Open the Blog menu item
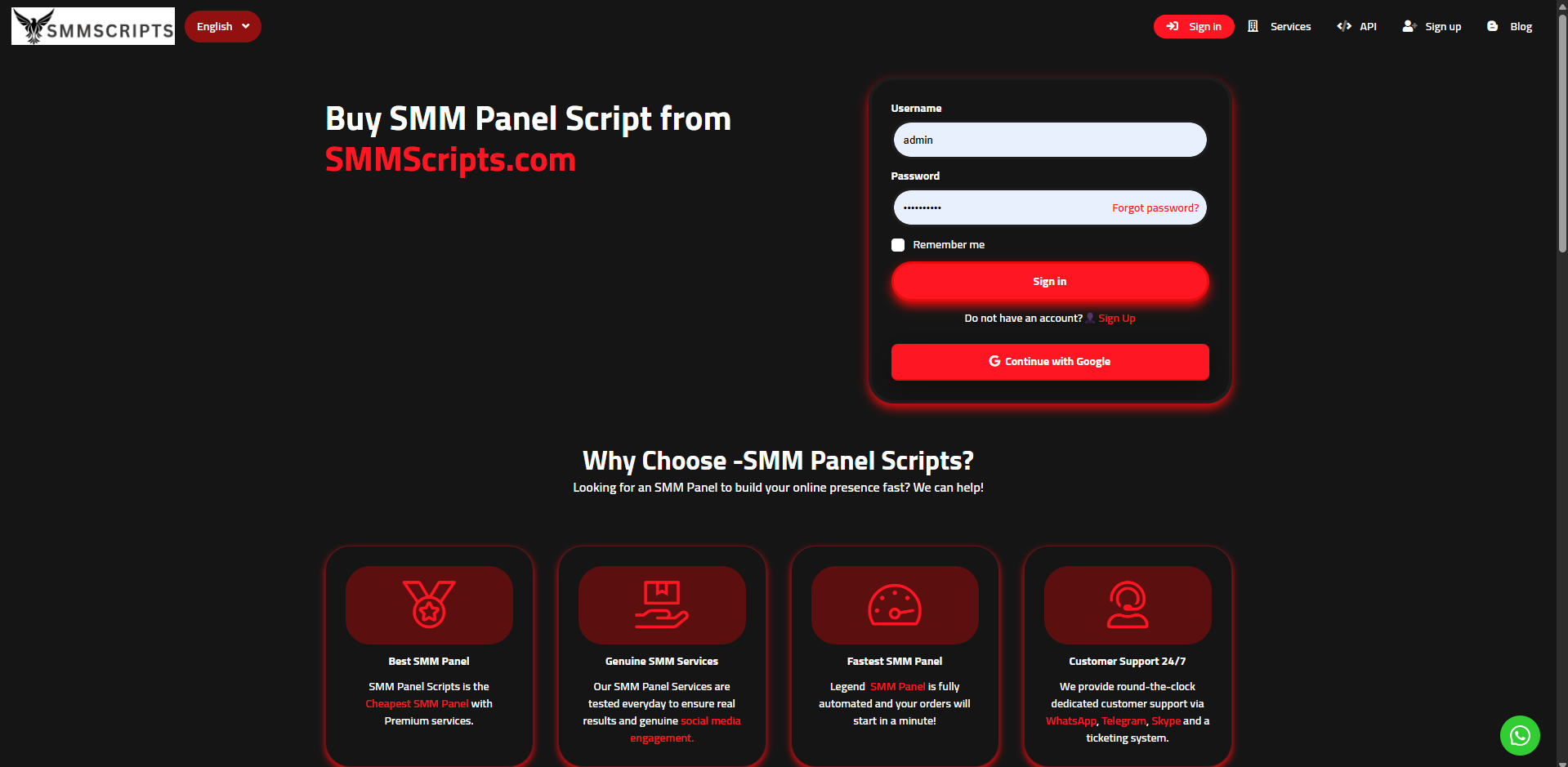 [x=1520, y=26]
